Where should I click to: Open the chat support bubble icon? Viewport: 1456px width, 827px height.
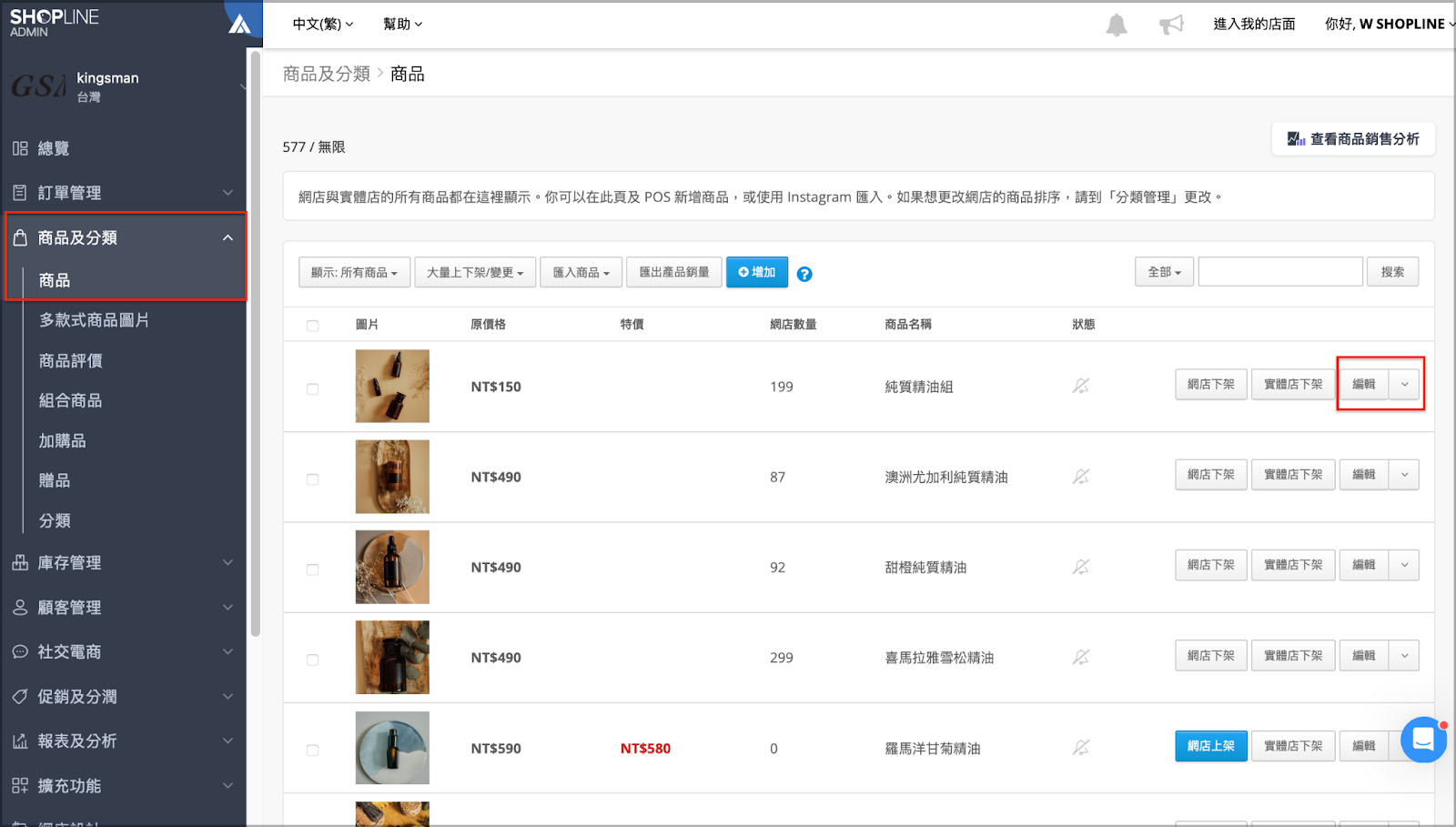coord(1423,740)
